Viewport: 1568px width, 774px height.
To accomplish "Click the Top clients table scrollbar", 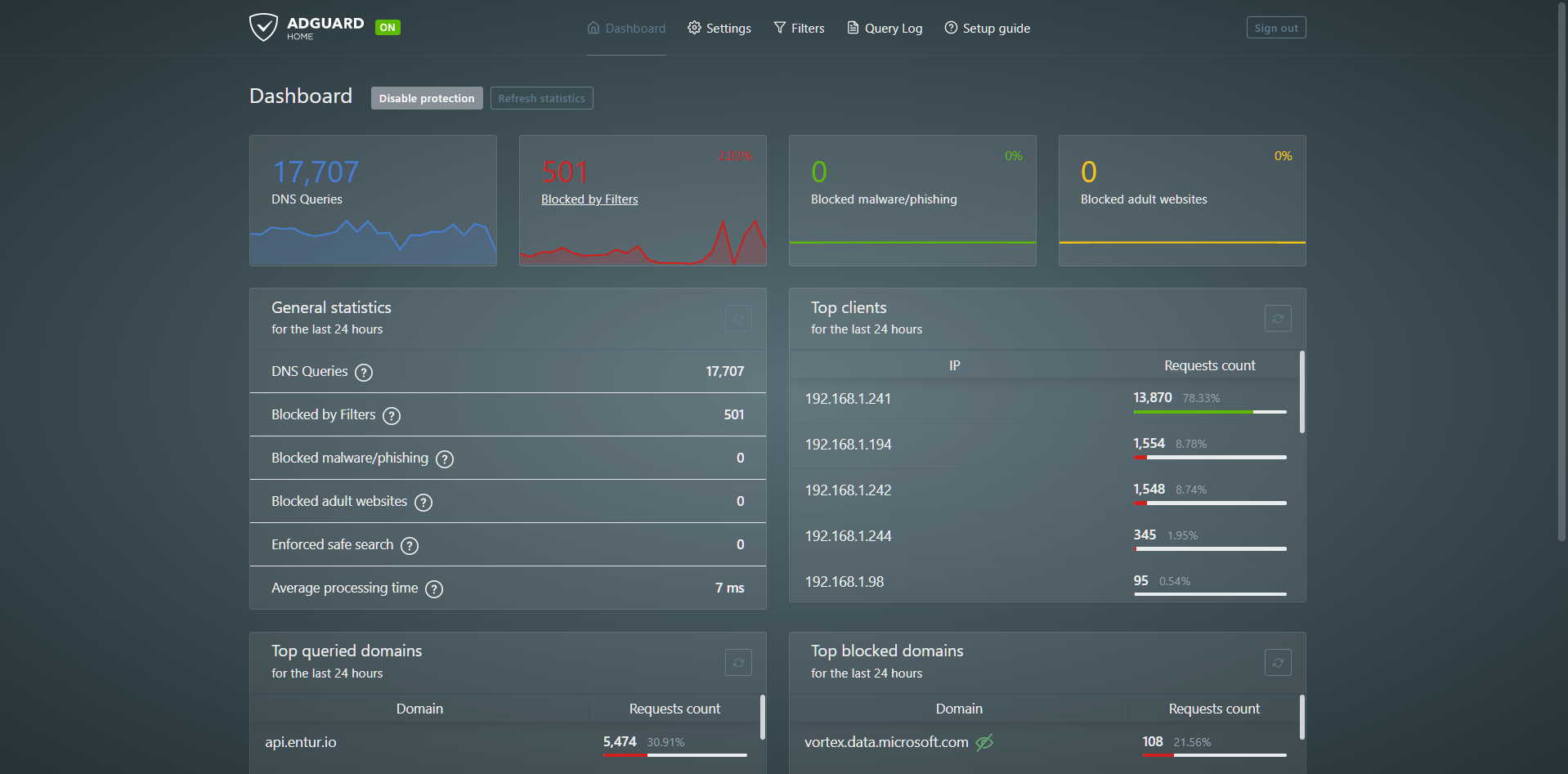I will (x=1301, y=392).
